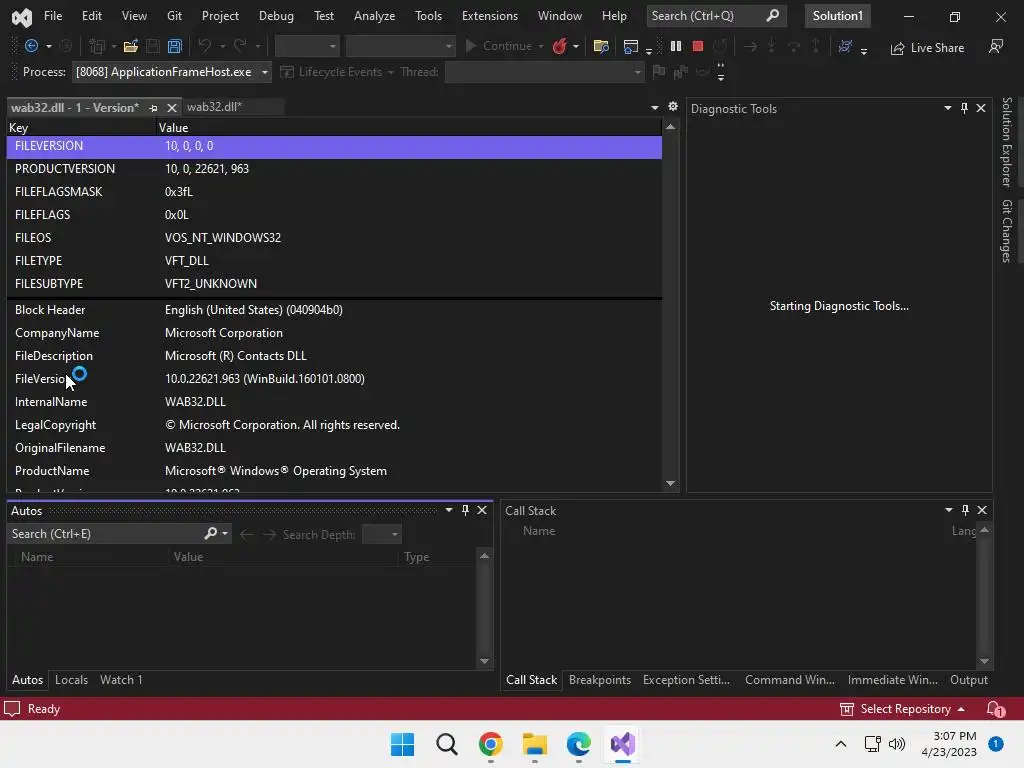The image size is (1024, 768).
Task: Click the Break All pause icon
Action: [676, 46]
